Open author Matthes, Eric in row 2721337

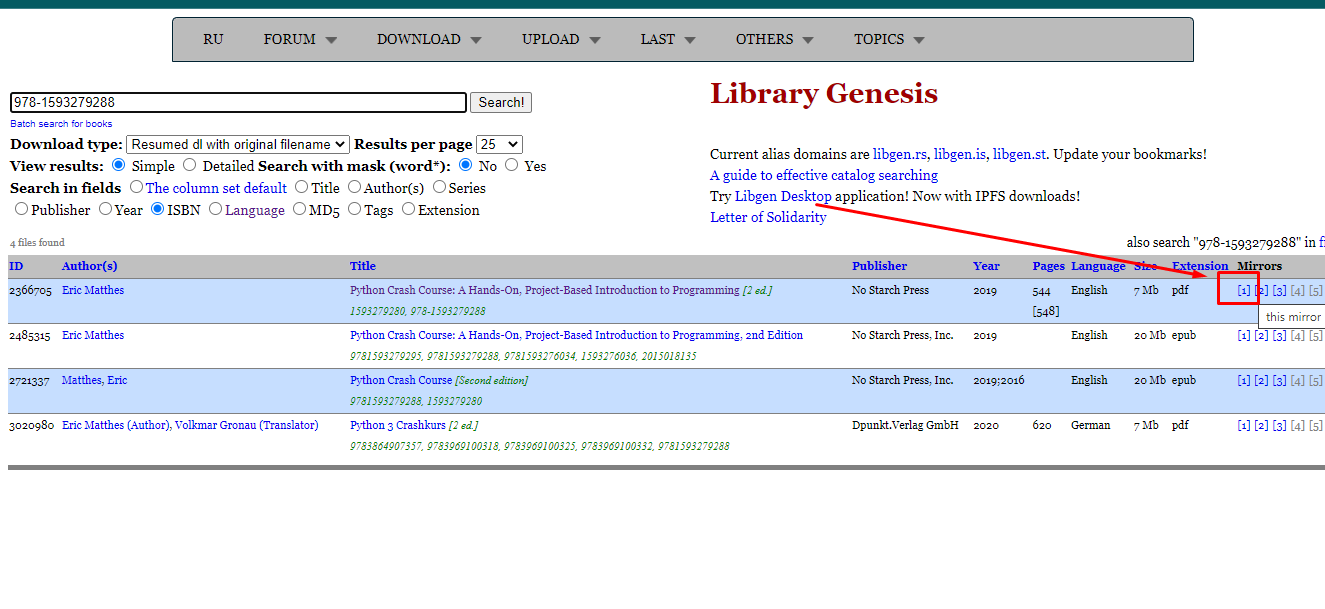(95, 380)
